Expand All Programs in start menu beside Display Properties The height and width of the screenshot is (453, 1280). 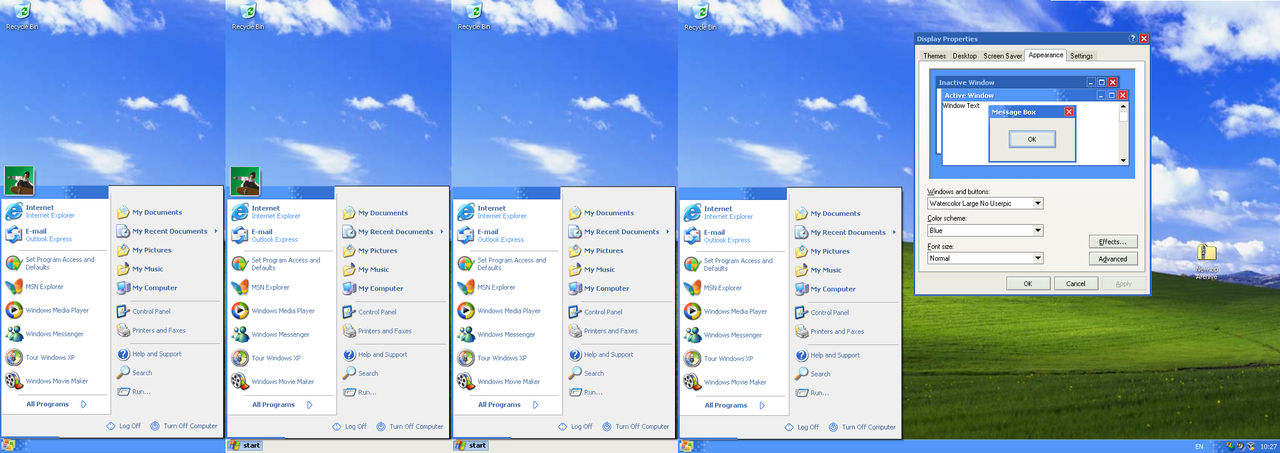(x=734, y=405)
